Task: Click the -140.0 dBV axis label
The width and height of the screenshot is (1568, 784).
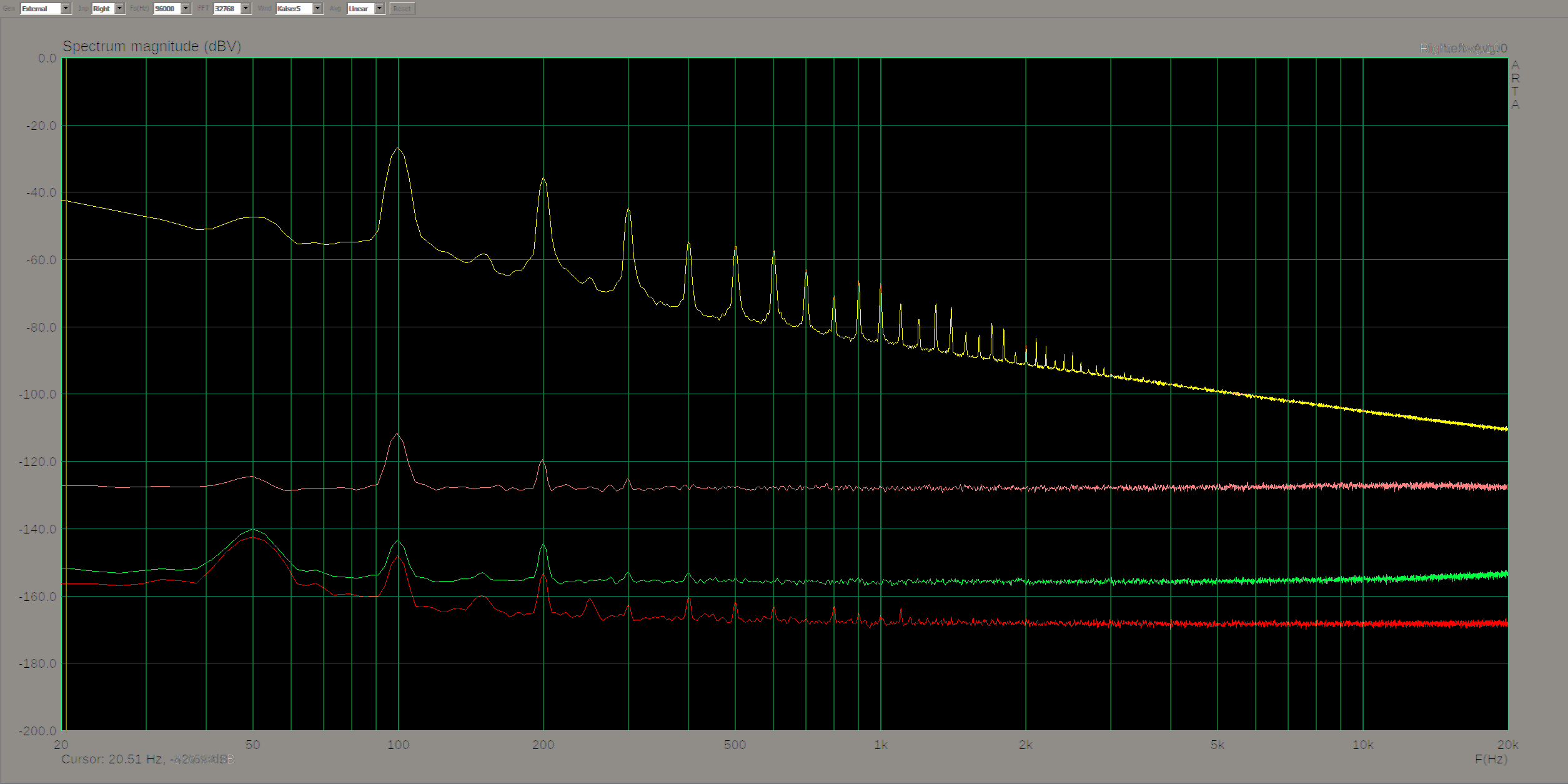Action: click(x=37, y=529)
